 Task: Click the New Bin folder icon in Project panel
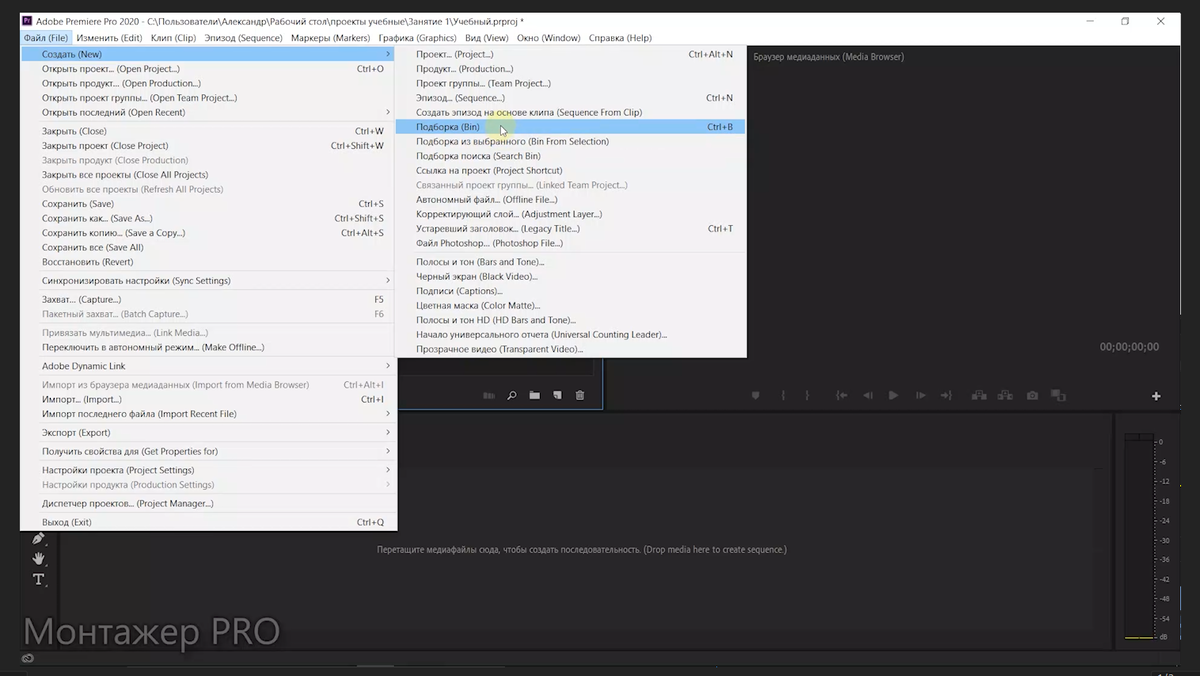click(x=535, y=395)
